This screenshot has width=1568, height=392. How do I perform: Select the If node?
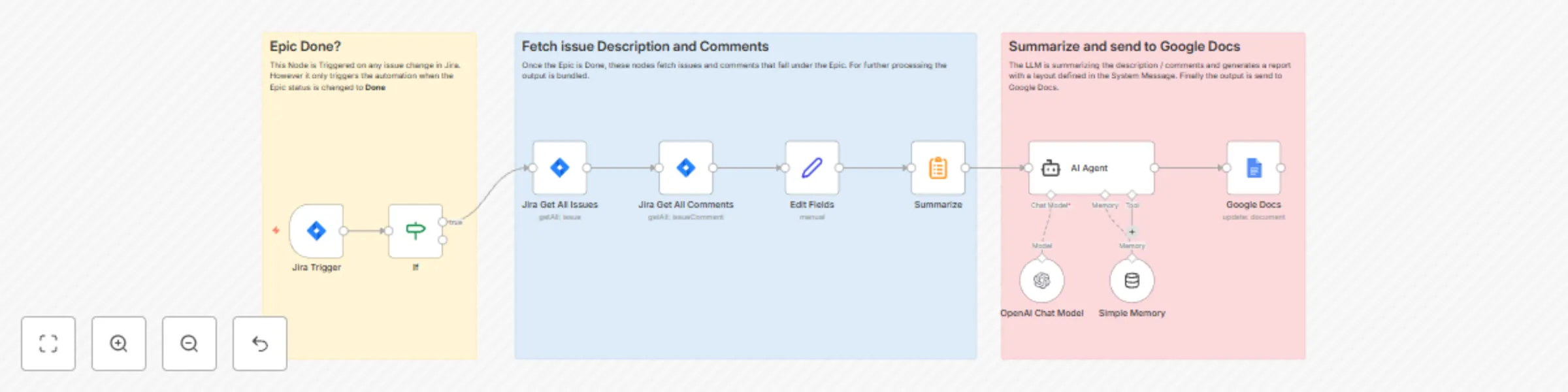pos(416,231)
